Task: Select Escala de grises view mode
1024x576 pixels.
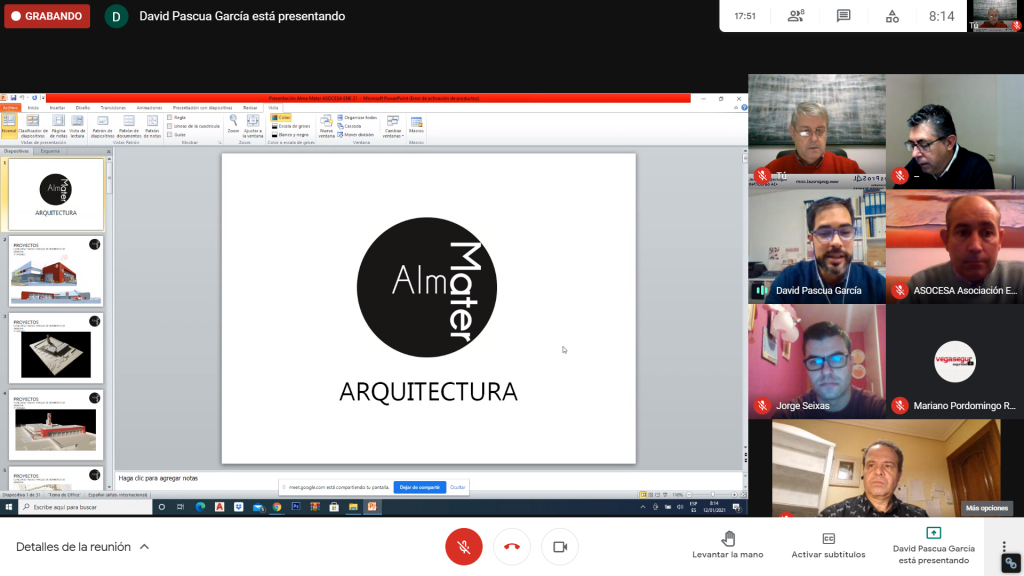Action: (291, 126)
